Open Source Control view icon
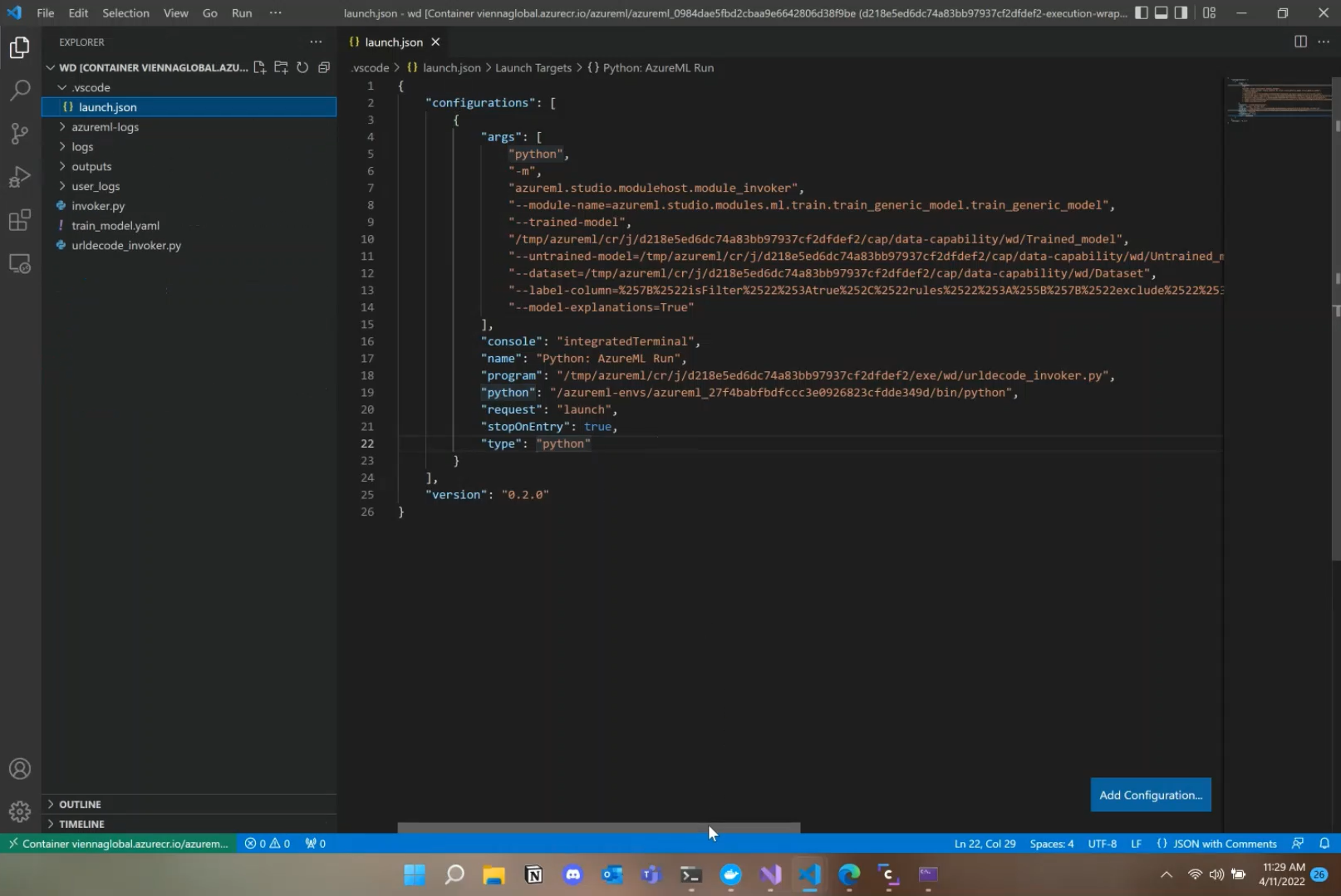This screenshot has height=896, width=1341. [20, 134]
